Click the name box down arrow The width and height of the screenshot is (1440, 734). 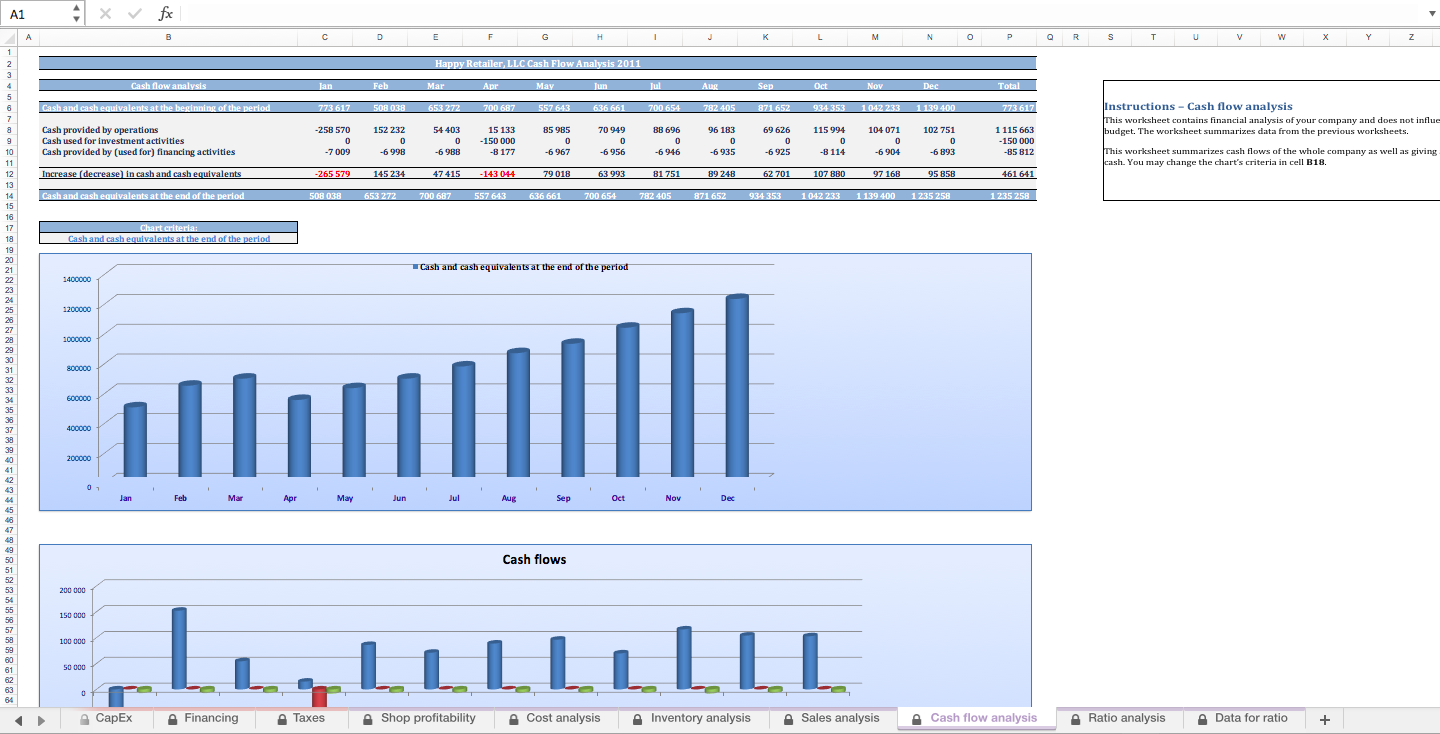tap(74, 18)
